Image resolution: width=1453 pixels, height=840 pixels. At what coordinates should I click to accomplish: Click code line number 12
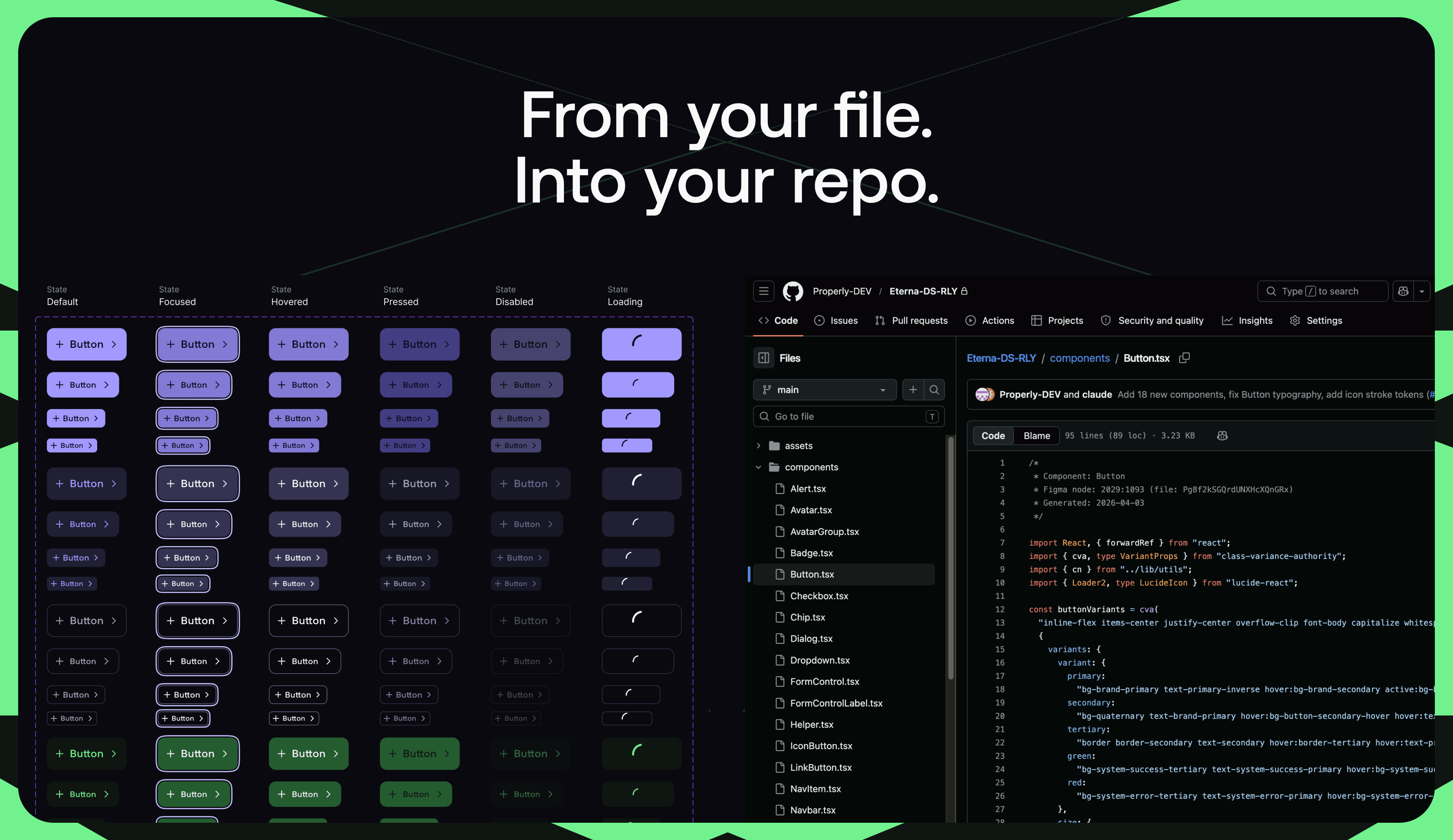(1000, 609)
